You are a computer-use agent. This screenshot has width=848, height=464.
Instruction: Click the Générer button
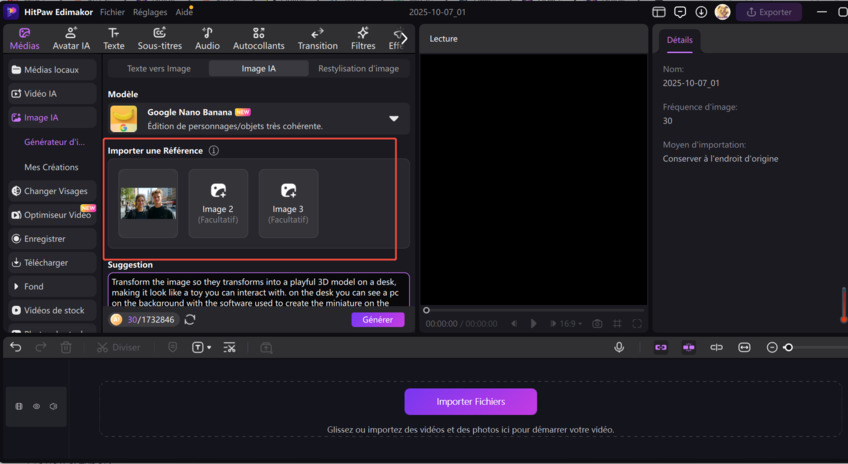pyautogui.click(x=378, y=320)
